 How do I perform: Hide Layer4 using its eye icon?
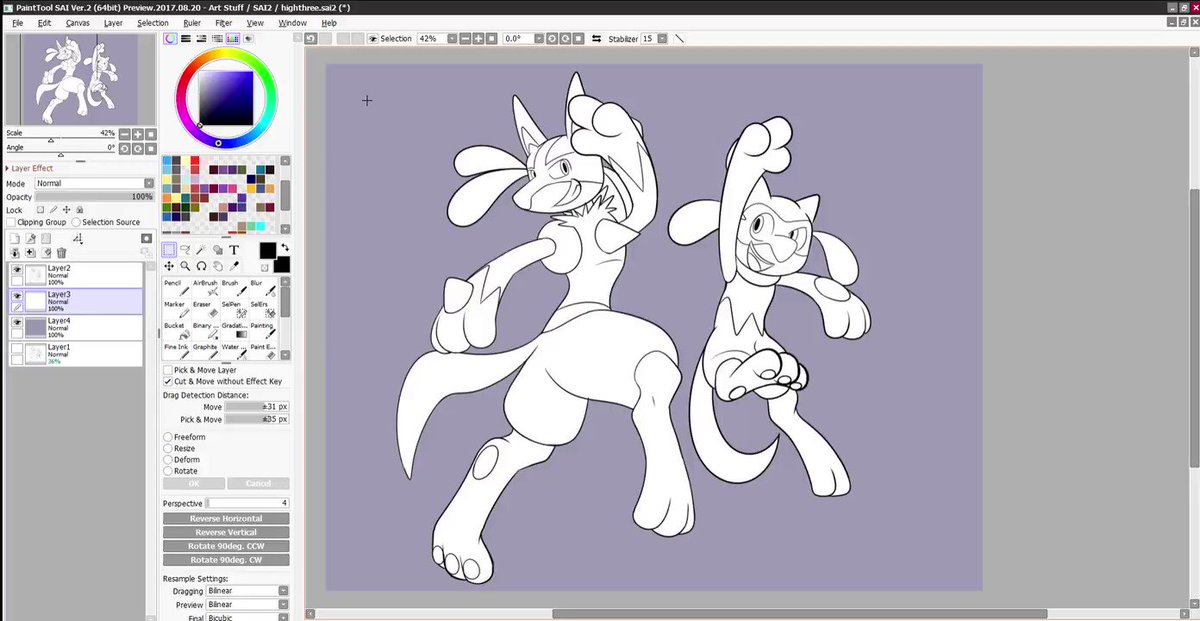tap(17, 322)
